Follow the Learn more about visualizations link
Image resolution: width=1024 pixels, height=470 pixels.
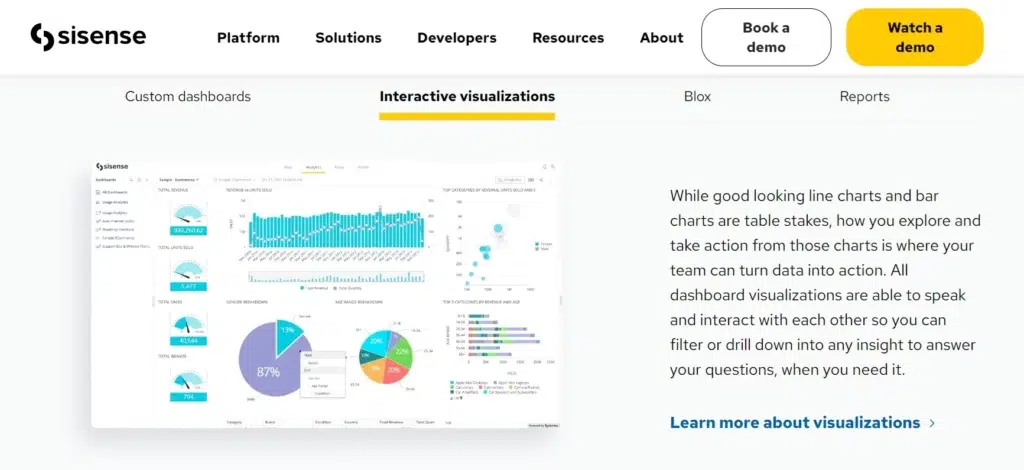coord(803,422)
